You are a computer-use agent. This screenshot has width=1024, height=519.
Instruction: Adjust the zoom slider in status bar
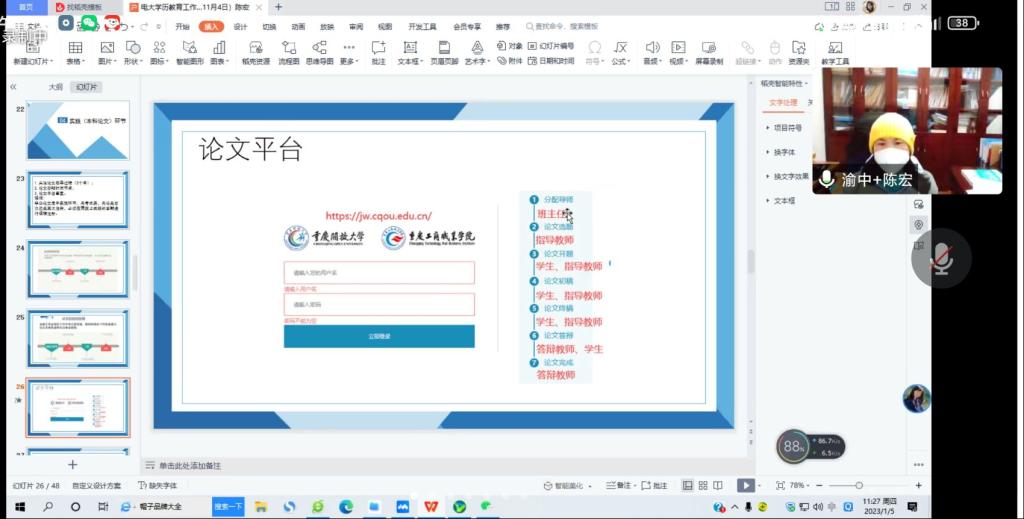(858, 485)
